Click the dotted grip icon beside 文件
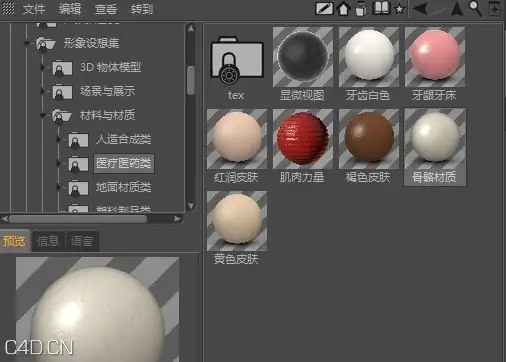The height and width of the screenshot is (362, 506). coord(8,8)
